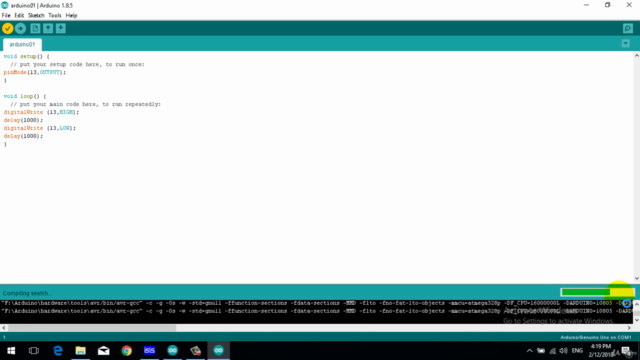This screenshot has height=360, width=640.
Task: Click the network tray icon
Action: tap(553, 351)
